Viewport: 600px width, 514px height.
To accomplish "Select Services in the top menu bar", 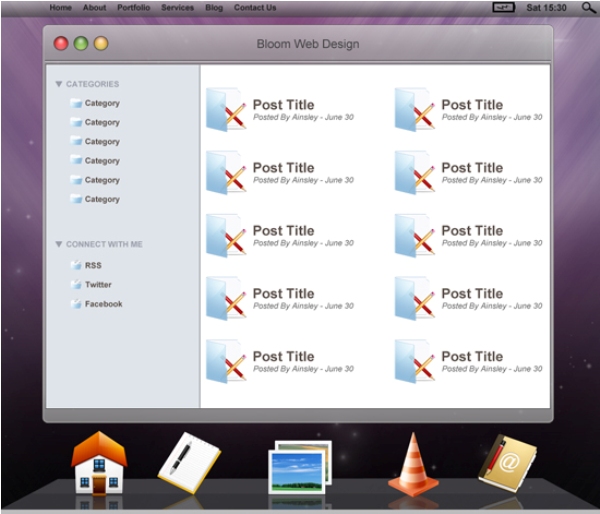I will 177,7.
